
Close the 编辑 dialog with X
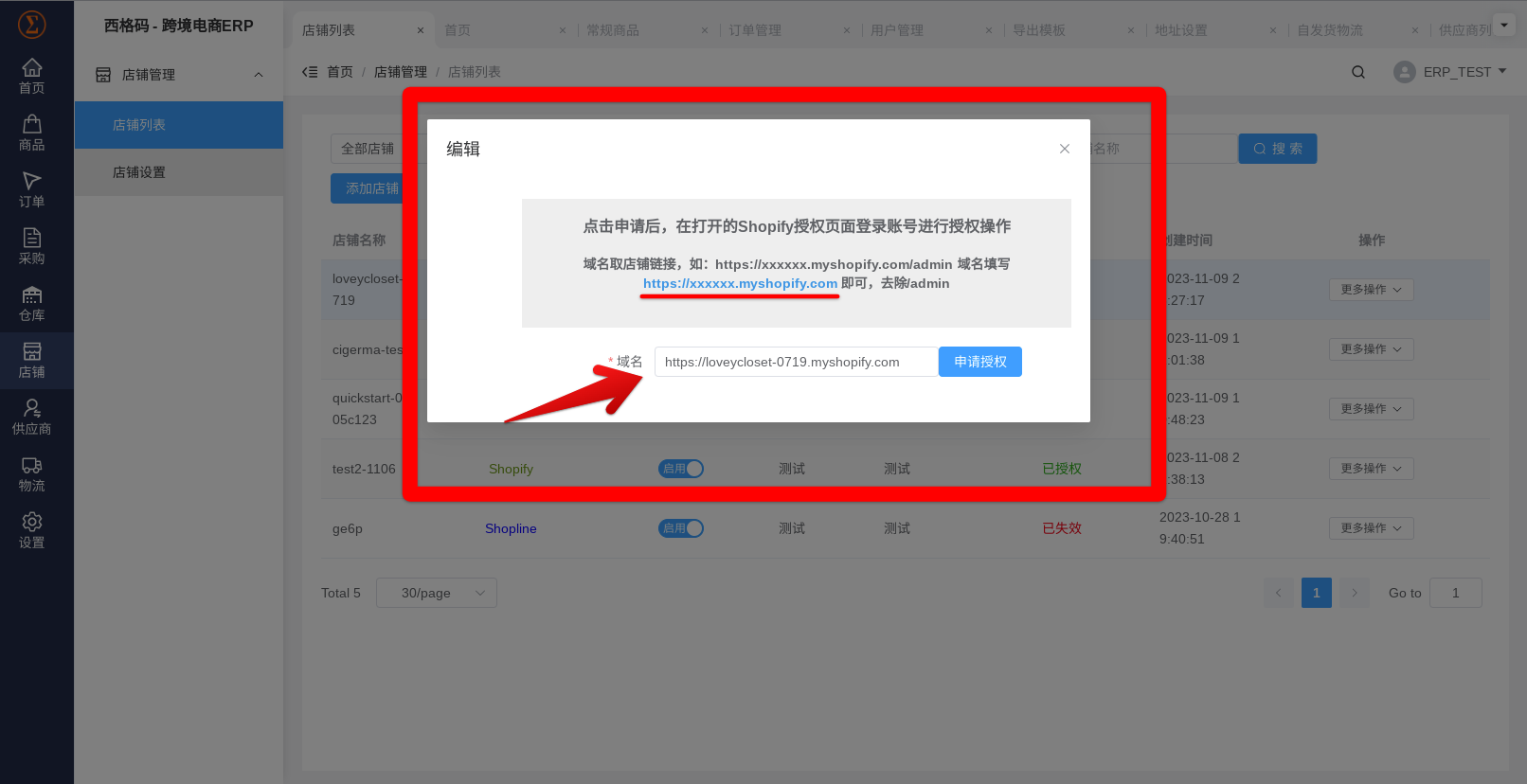coord(1065,149)
